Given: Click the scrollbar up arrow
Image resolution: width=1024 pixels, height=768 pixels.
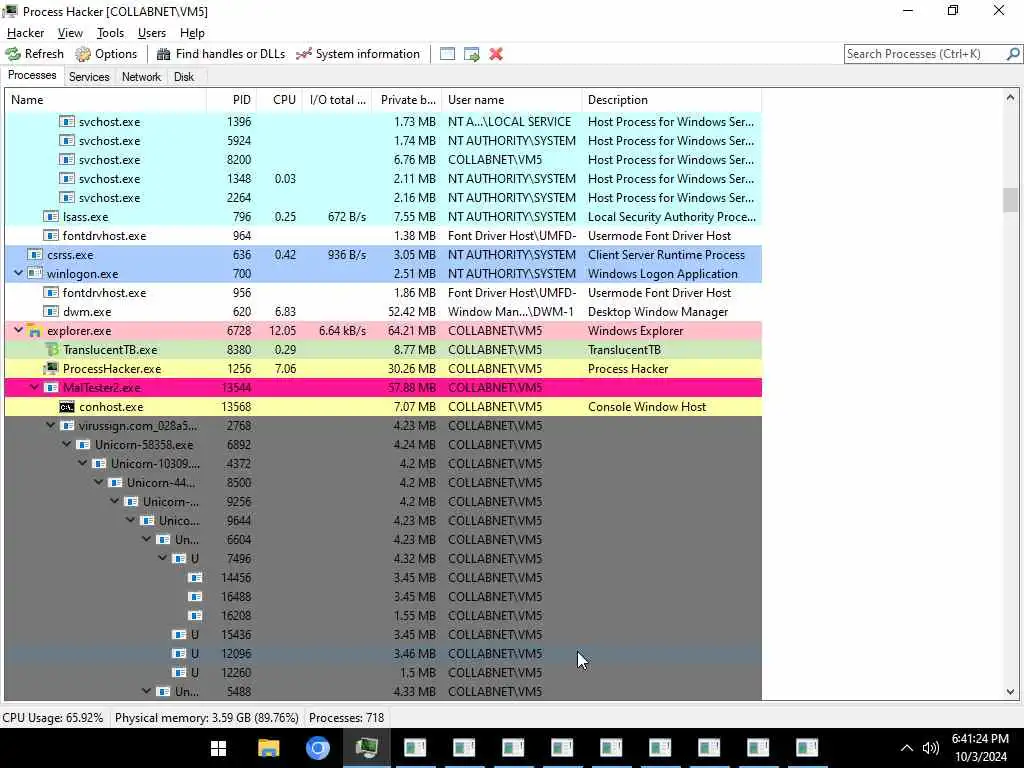Looking at the screenshot, I should (x=1010, y=97).
